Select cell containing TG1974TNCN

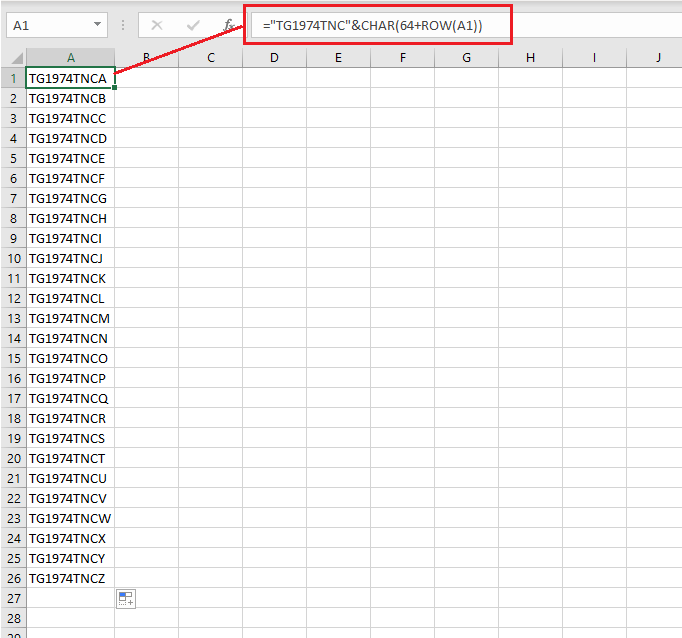pyautogui.click(x=70, y=338)
